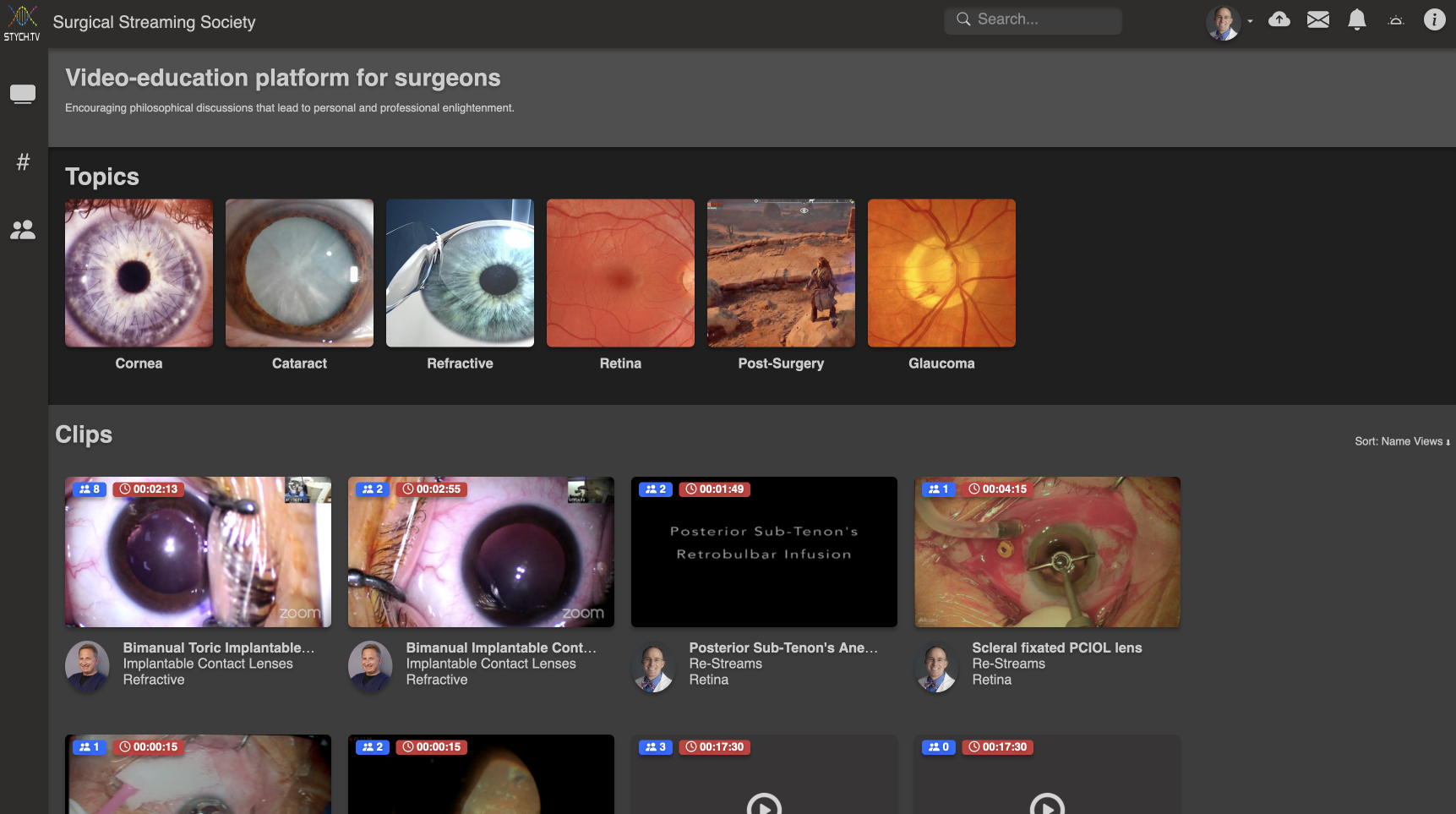Click the upload cloud icon
This screenshot has height=814, width=1456.
pos(1279,19)
